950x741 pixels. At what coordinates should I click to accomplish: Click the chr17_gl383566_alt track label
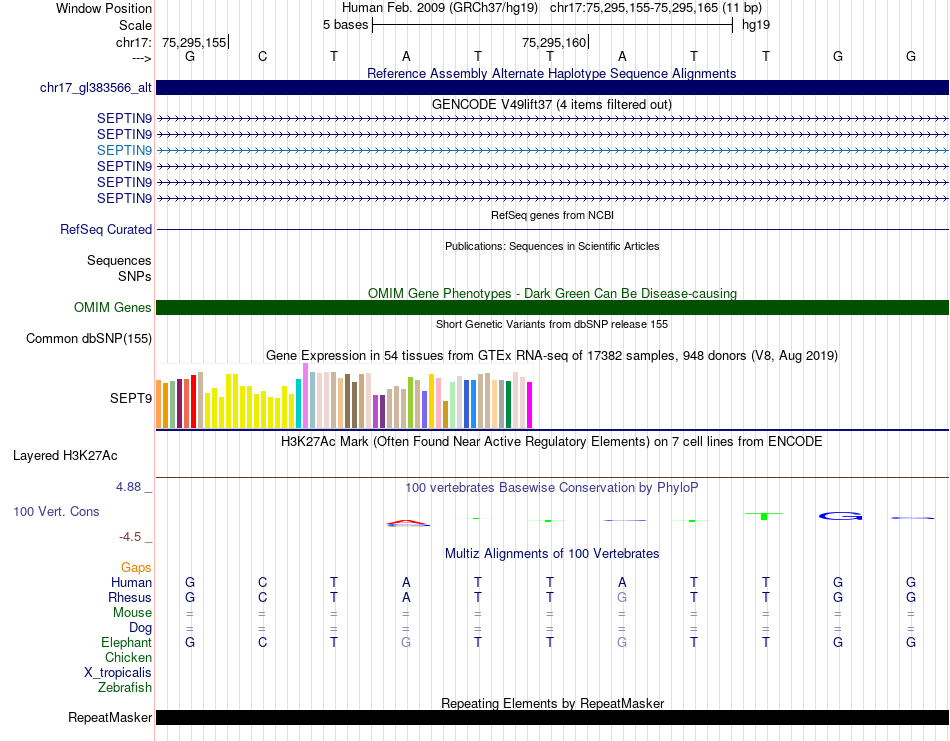click(x=95, y=88)
